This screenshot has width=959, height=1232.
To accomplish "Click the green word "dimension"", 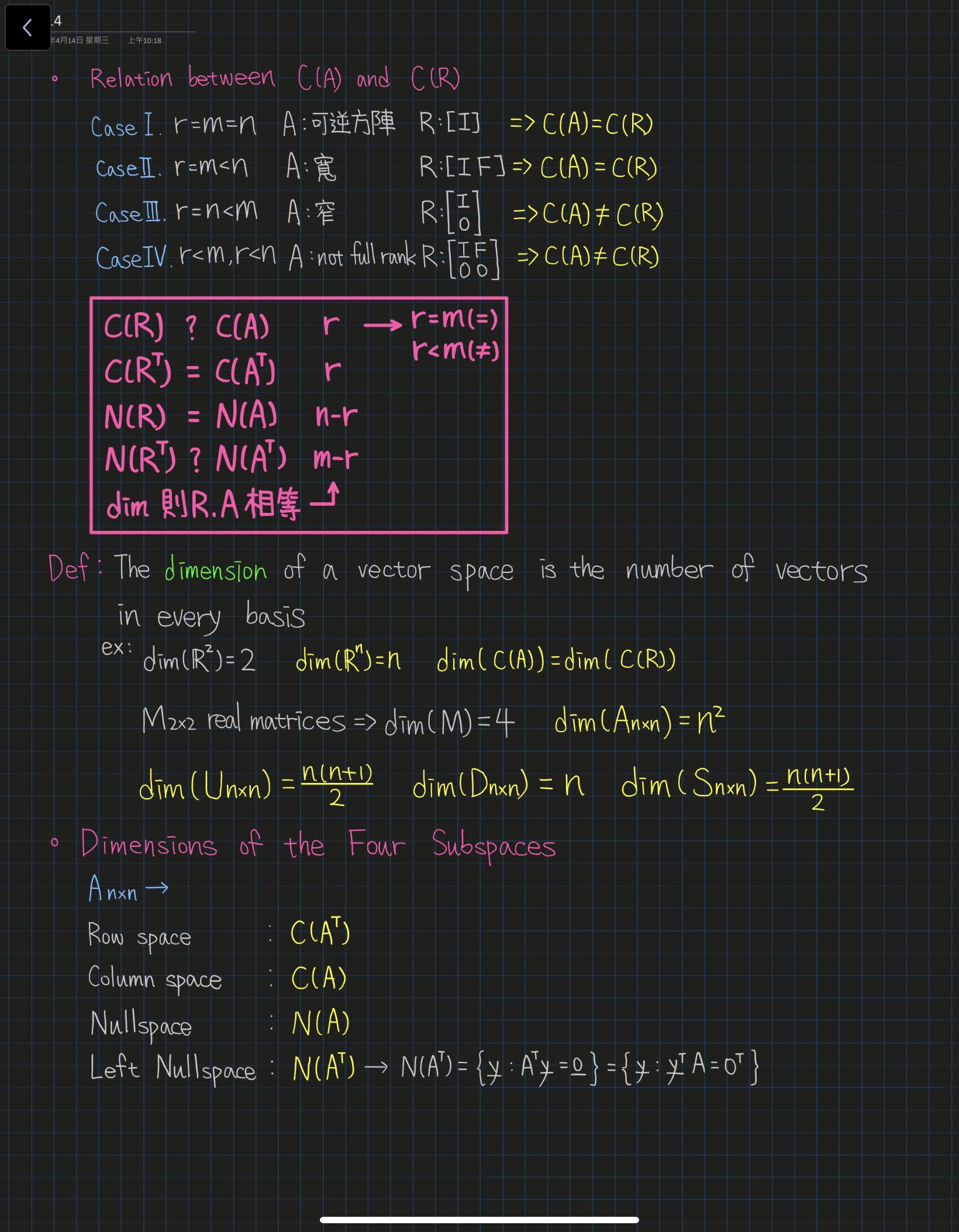I will tap(215, 570).
